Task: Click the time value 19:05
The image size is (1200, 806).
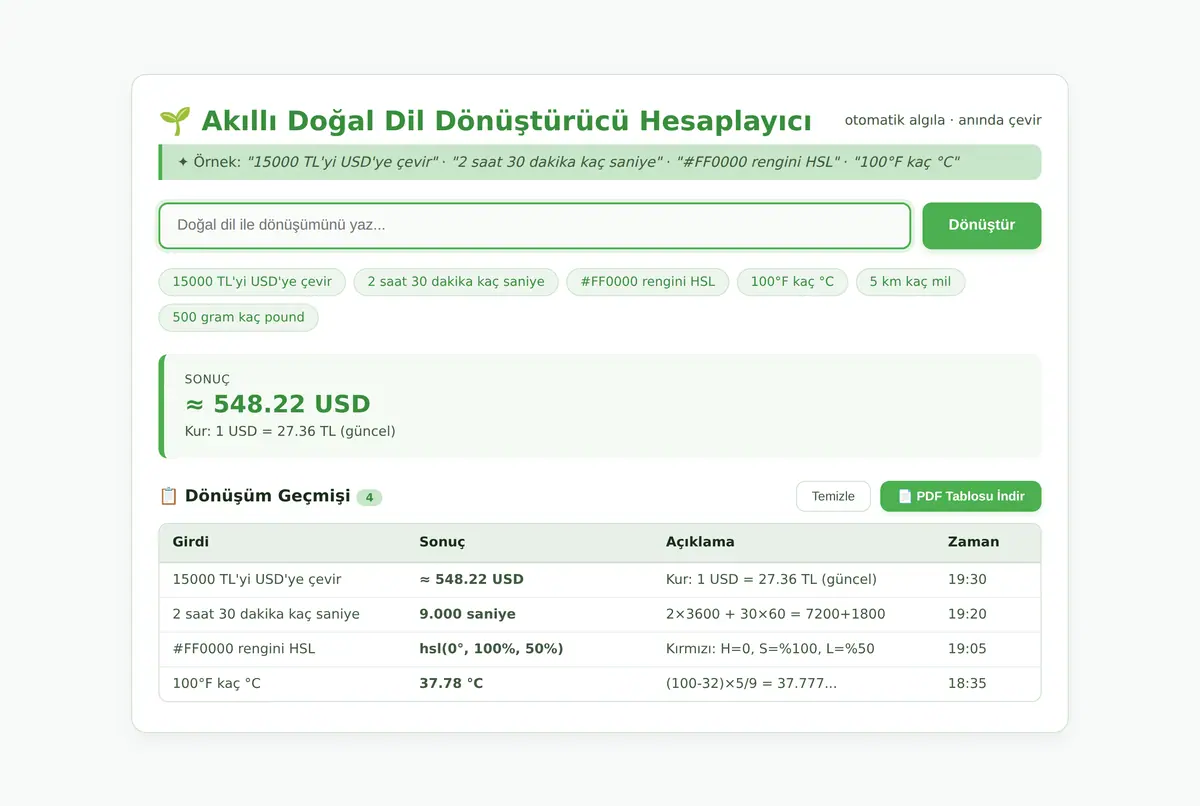Action: (x=967, y=649)
